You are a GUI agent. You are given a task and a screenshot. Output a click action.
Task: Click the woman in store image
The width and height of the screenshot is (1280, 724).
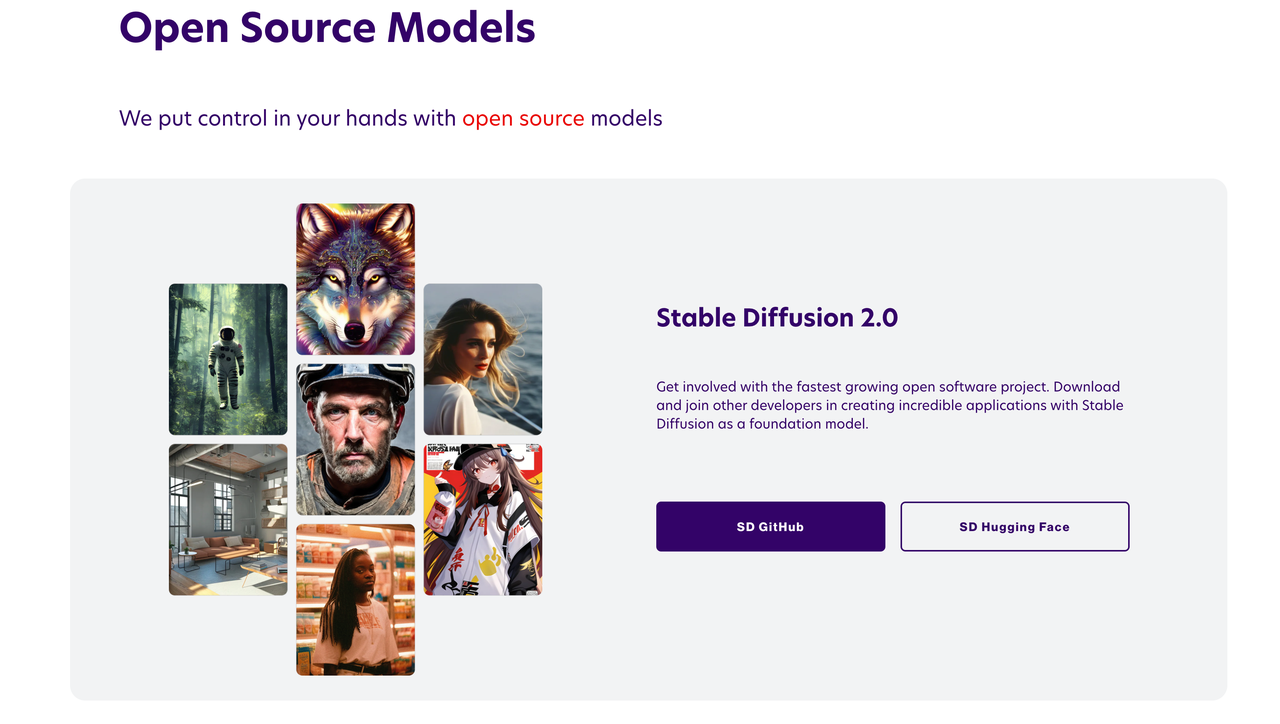click(355, 599)
